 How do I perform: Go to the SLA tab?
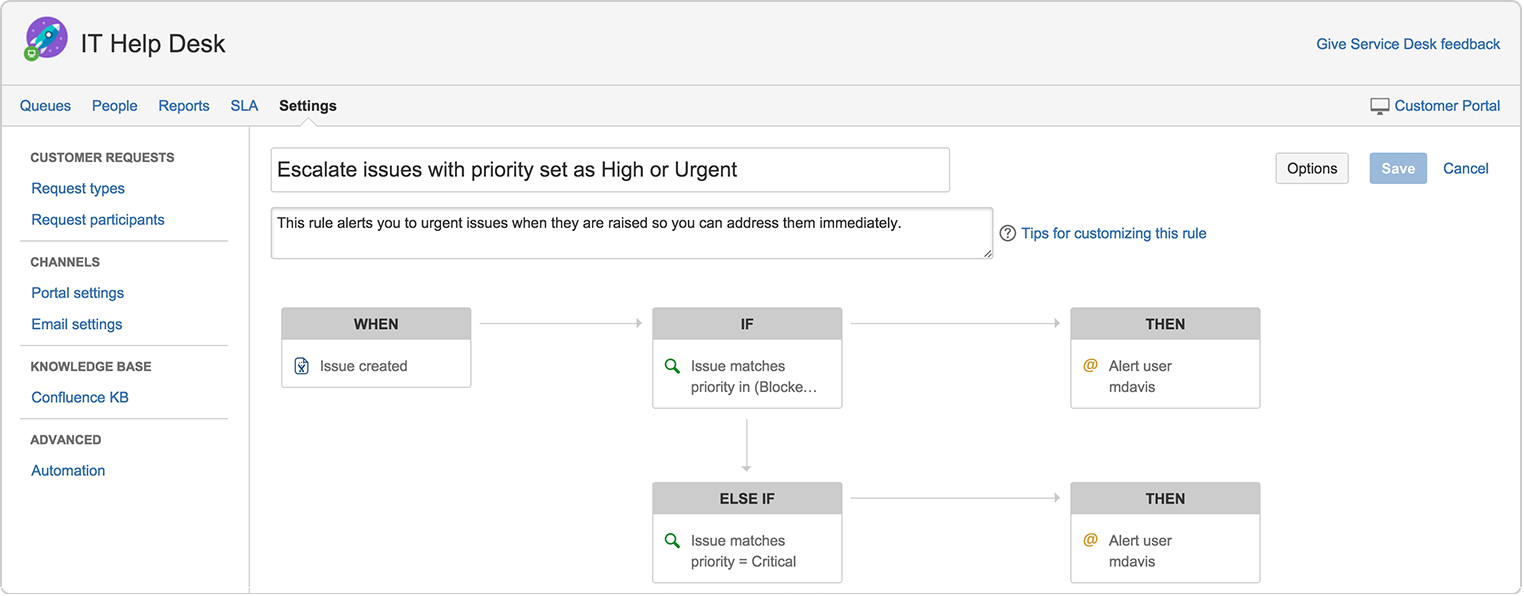click(x=244, y=106)
